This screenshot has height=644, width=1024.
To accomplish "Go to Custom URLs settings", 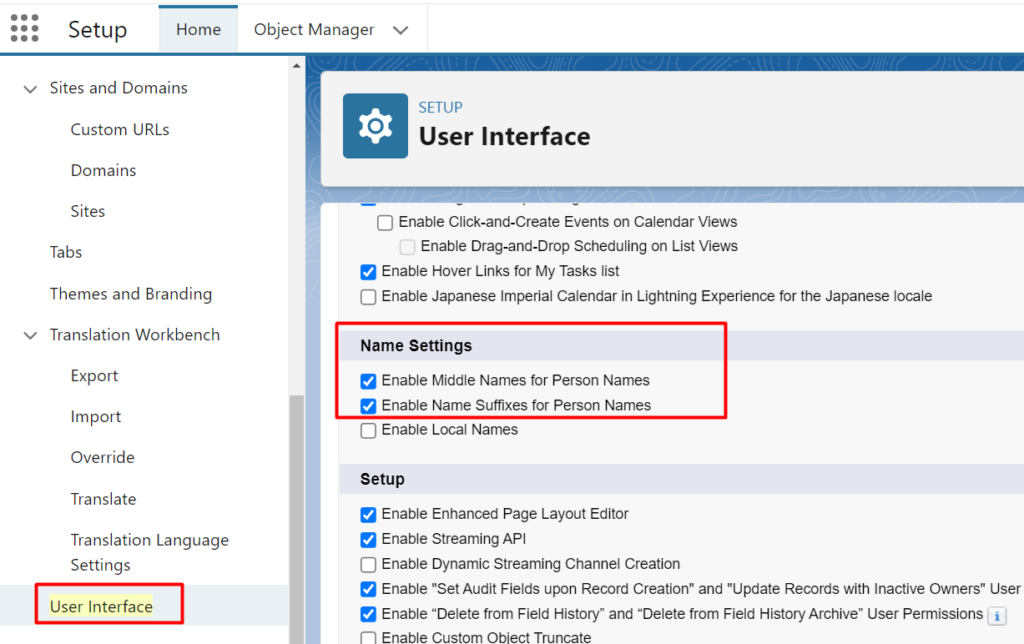I will tap(120, 130).
